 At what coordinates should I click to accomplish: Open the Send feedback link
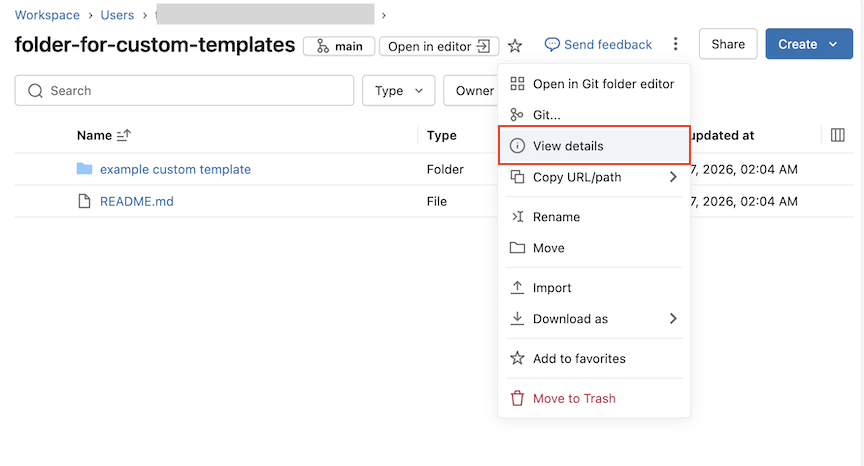click(x=598, y=45)
